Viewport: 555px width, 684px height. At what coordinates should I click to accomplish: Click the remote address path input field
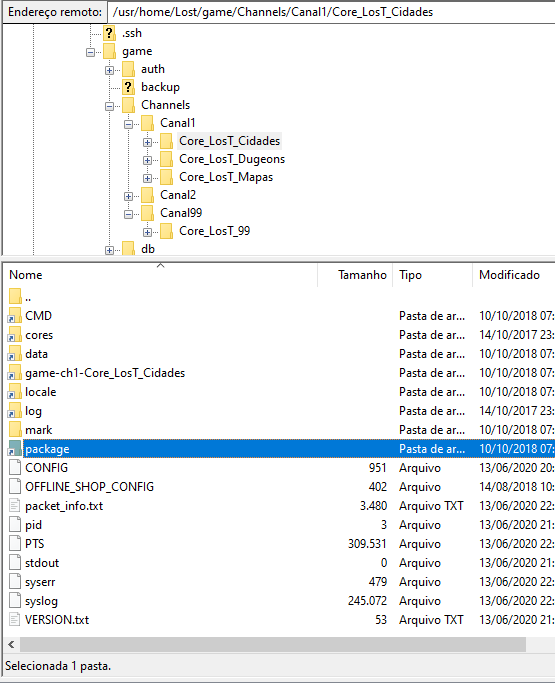(332, 12)
